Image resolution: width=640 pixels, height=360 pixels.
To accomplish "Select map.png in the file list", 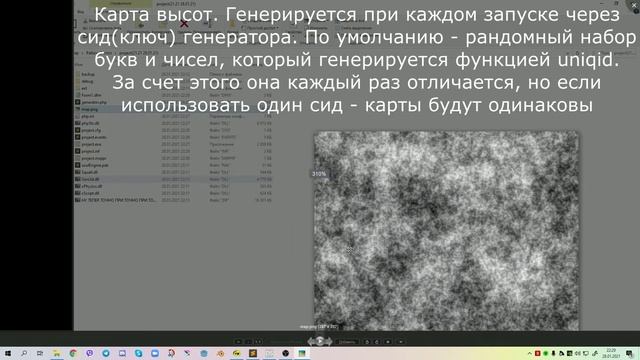I will [x=89, y=109].
